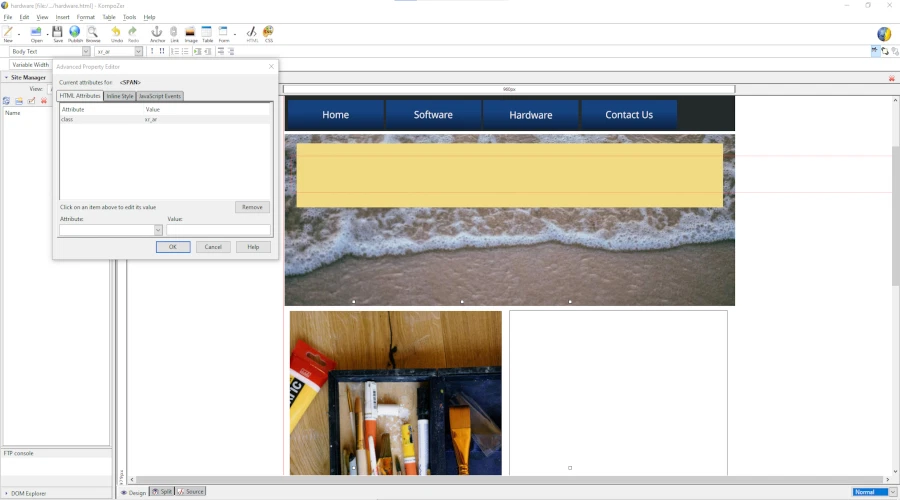The width and height of the screenshot is (900, 500).
Task: Click the Link toolbar icon
Action: pyautogui.click(x=174, y=32)
